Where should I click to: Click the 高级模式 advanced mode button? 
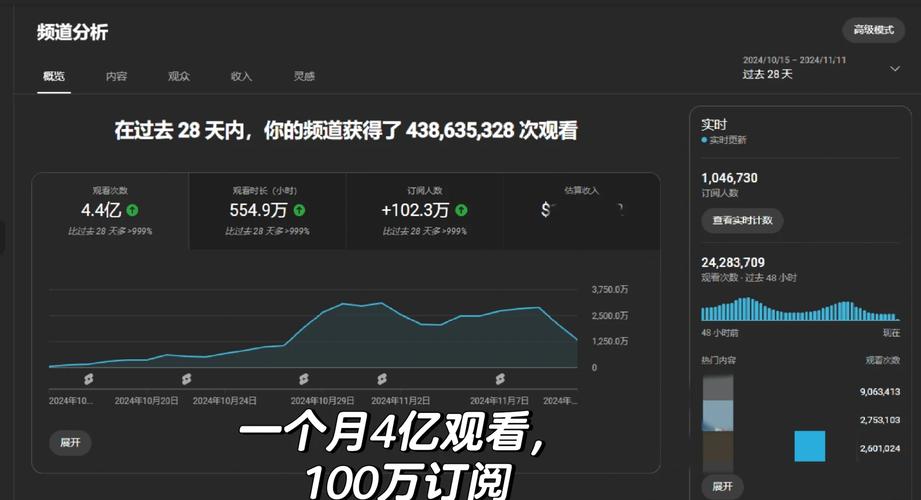click(x=873, y=30)
